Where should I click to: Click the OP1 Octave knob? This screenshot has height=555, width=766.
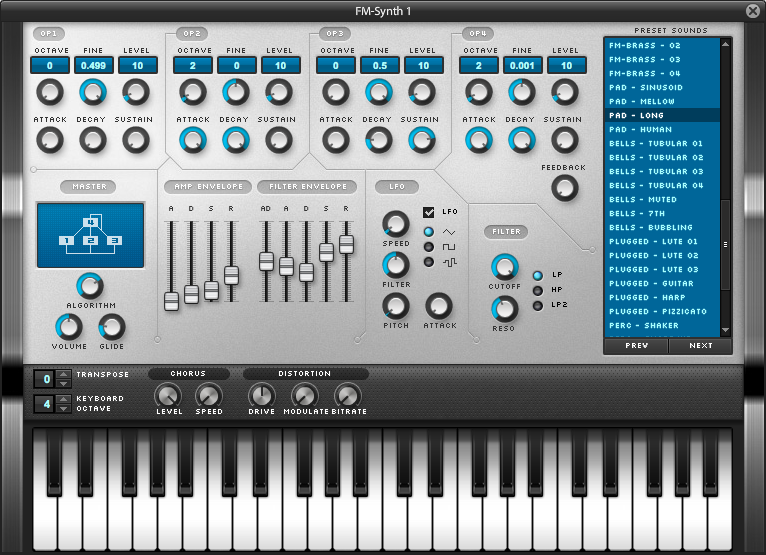point(50,92)
